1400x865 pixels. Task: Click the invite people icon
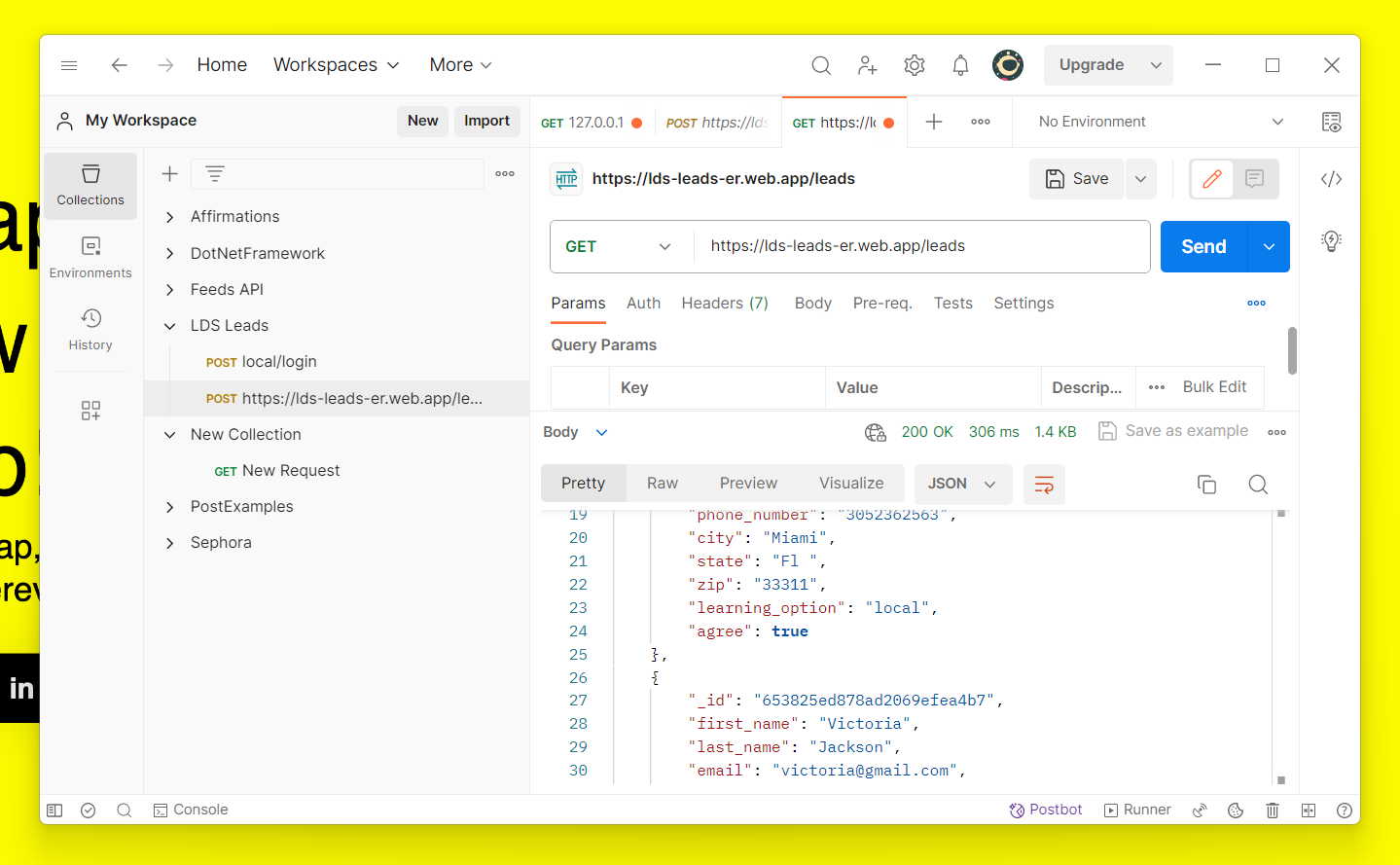[867, 65]
